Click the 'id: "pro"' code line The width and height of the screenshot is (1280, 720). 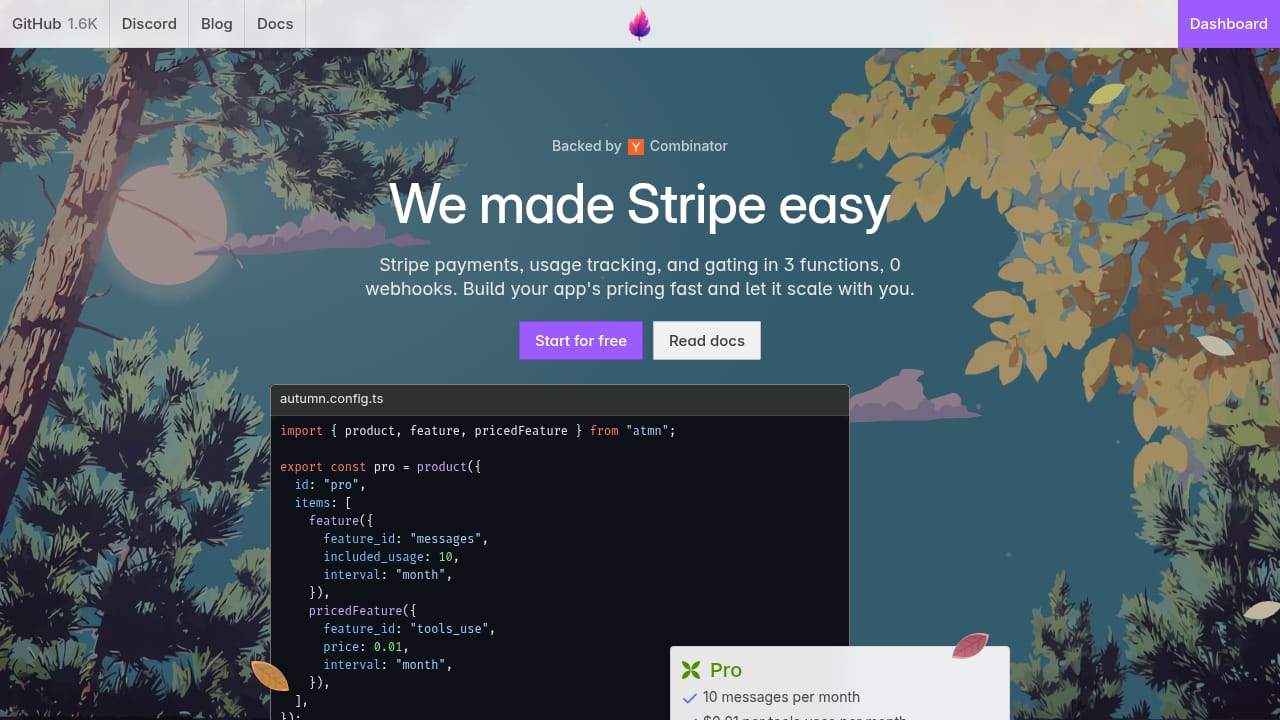pyautogui.click(x=330, y=485)
